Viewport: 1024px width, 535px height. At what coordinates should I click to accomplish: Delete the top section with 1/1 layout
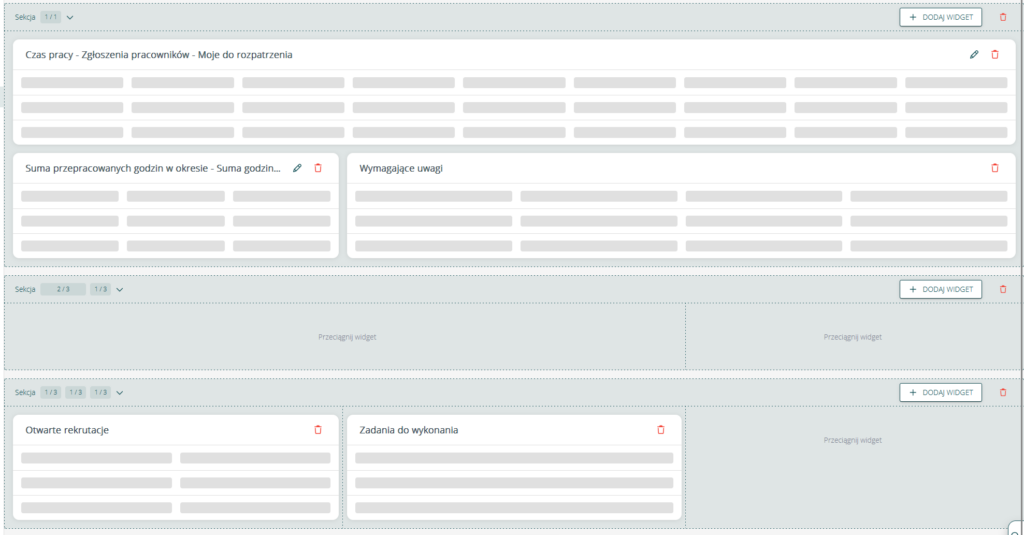pos(1003,17)
